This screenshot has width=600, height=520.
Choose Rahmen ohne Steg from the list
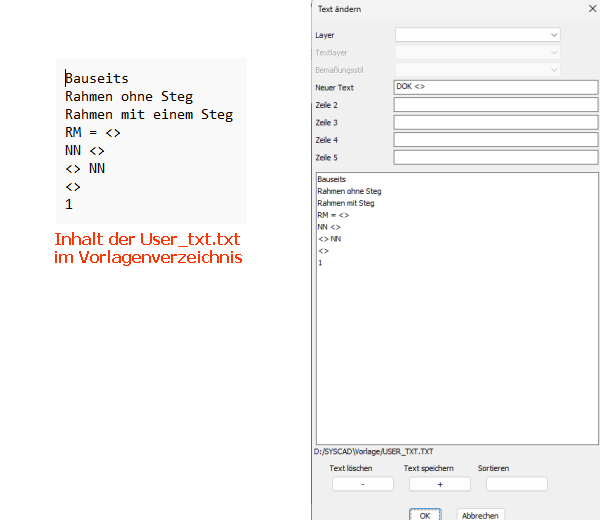(x=349, y=191)
